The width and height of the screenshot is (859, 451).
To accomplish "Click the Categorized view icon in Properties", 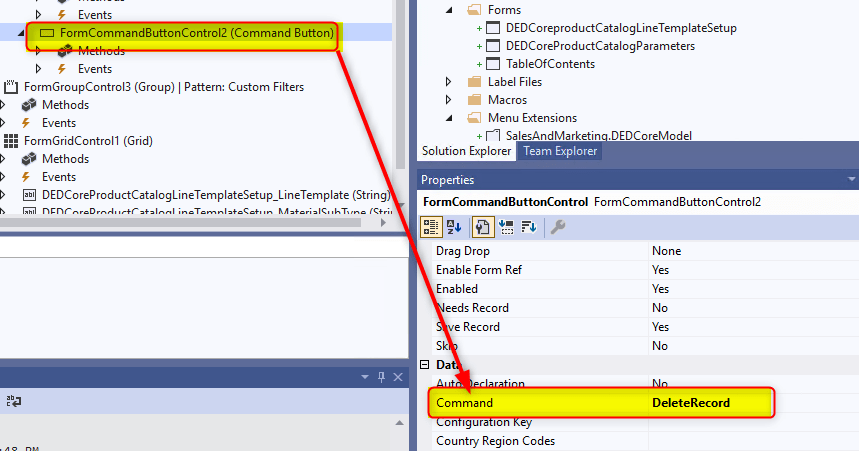I will pos(431,227).
